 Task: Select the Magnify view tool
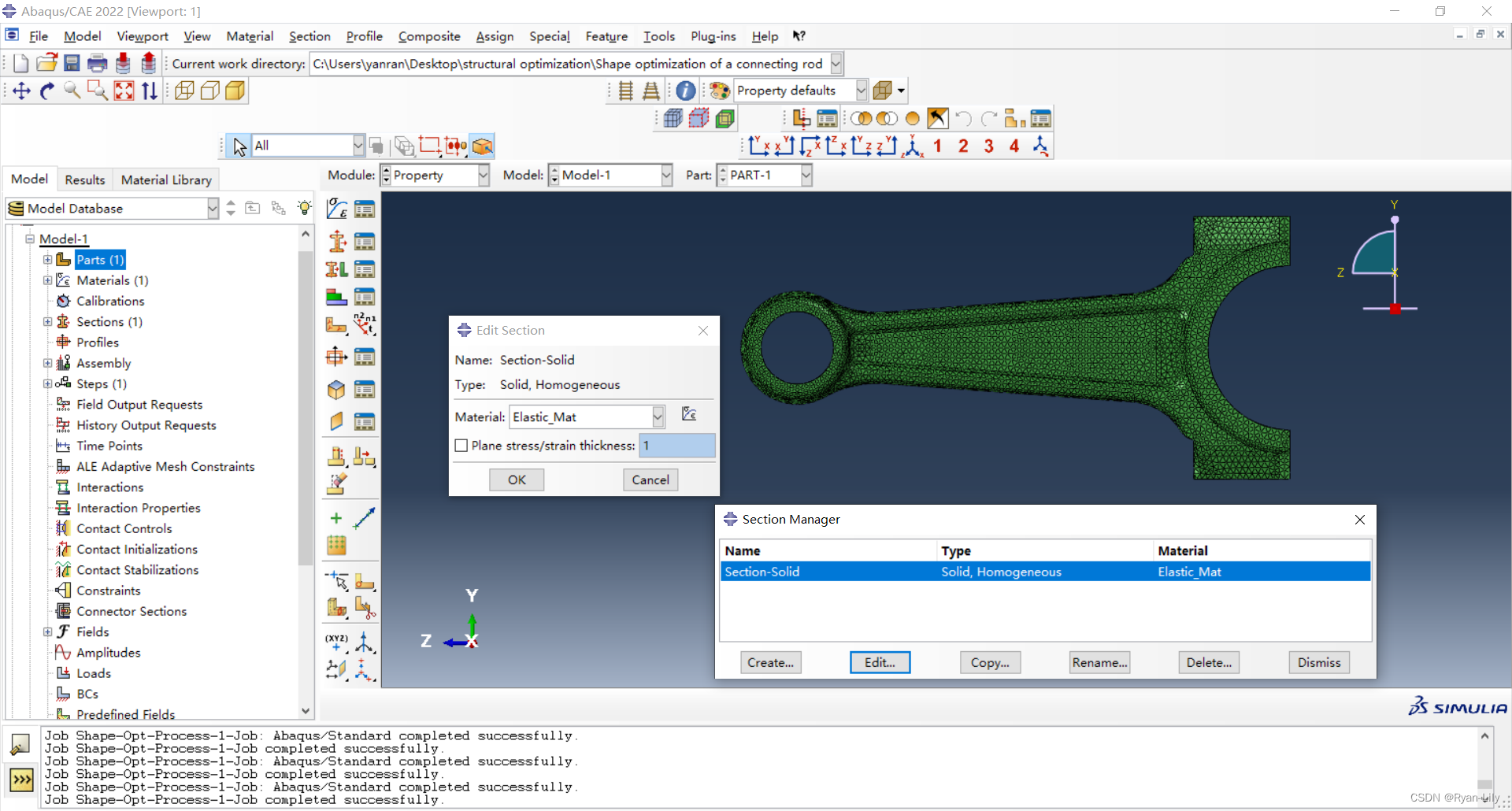(x=72, y=91)
